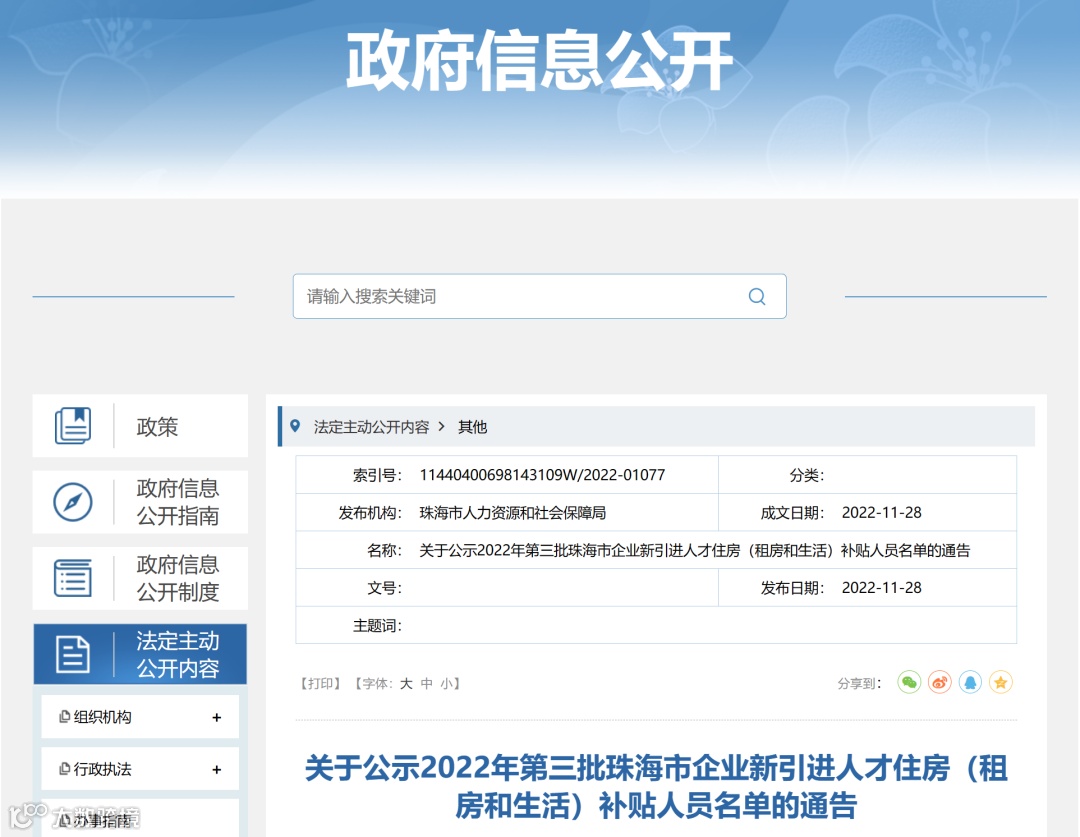Set the font size to 大
The image size is (1080, 837).
coord(406,683)
